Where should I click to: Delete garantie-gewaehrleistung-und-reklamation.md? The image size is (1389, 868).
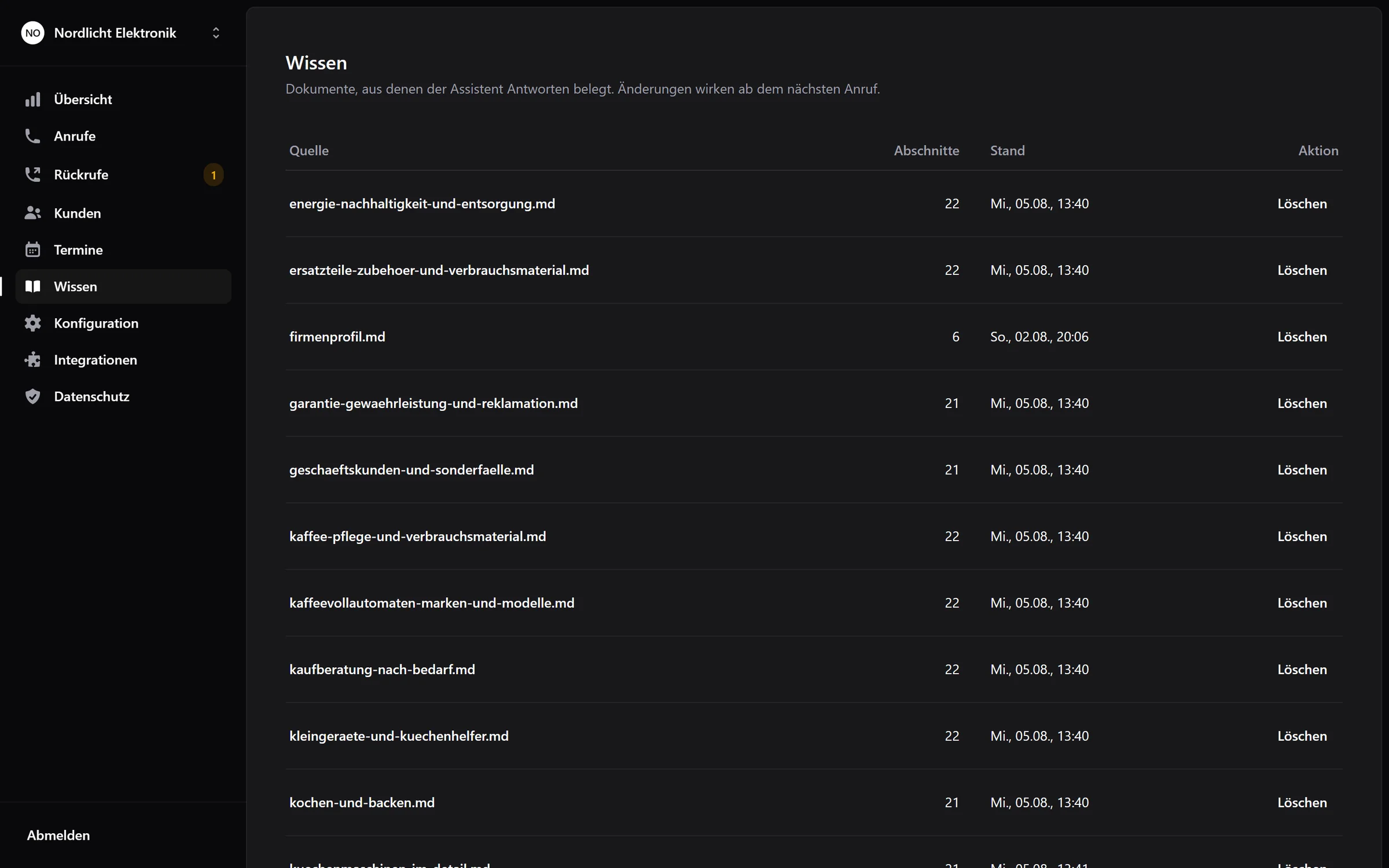coord(1302,403)
